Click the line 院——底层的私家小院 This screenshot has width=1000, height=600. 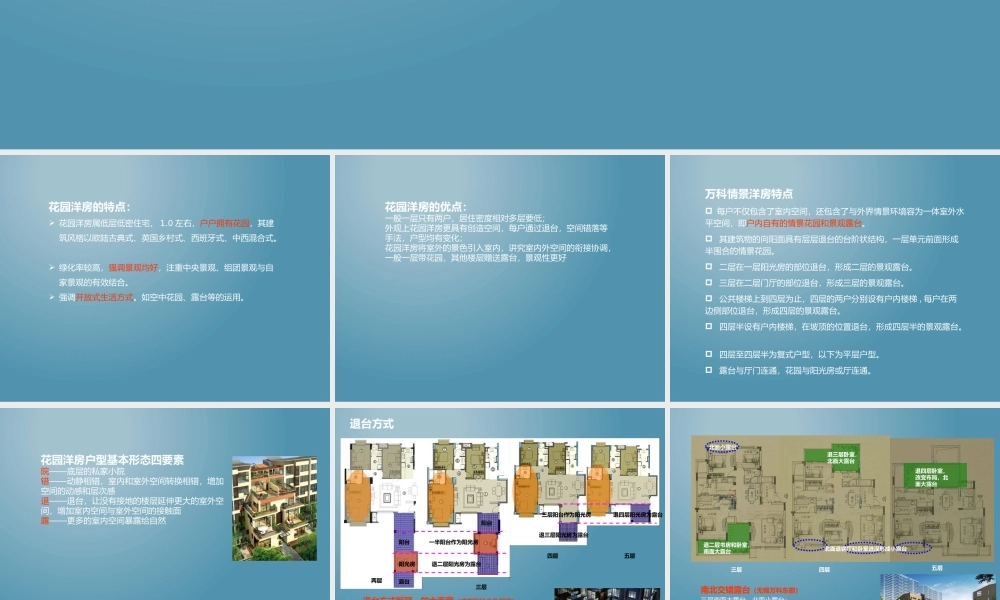point(83,471)
